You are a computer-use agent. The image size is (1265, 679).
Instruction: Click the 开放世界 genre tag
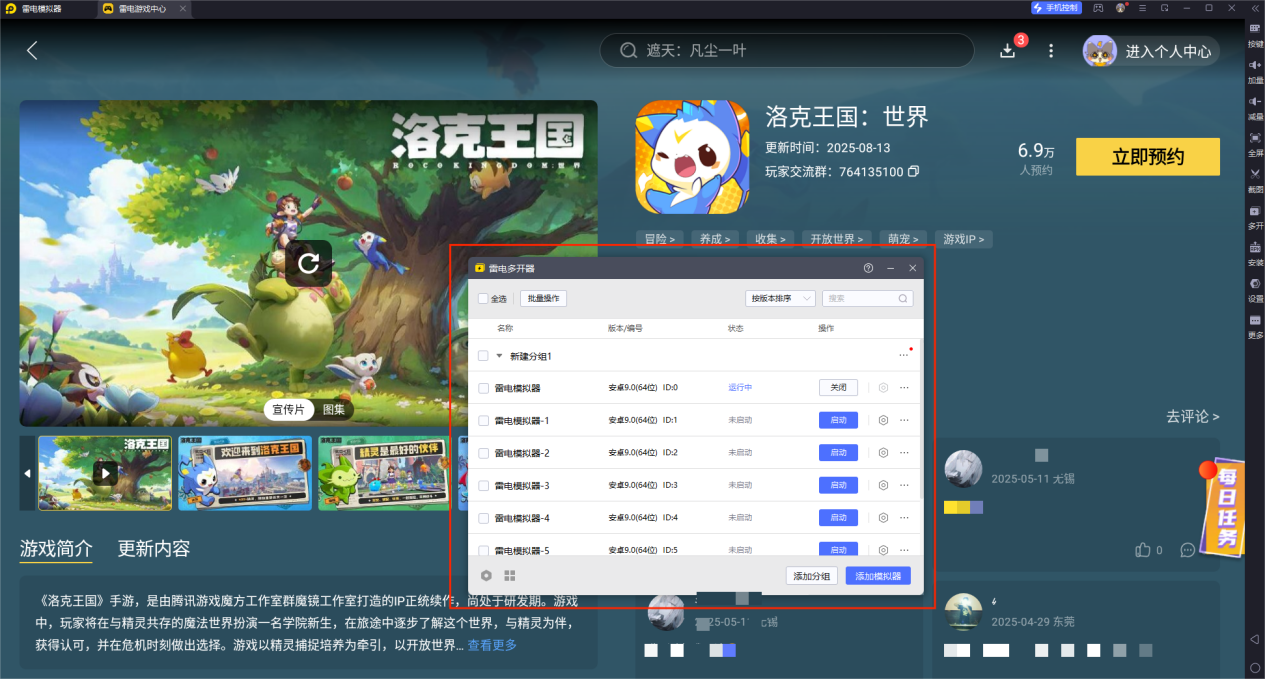click(x=835, y=239)
